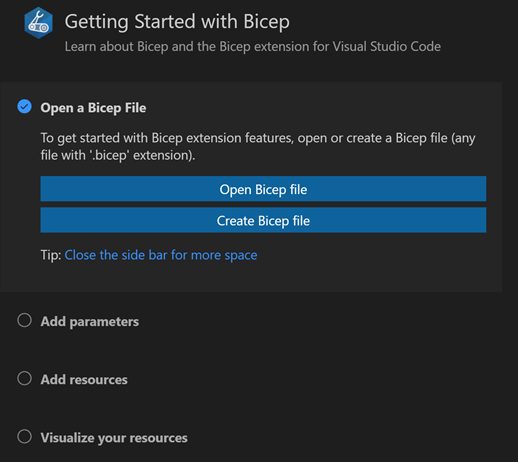Toggle the Visualize your resources step circle
The image size is (518, 462).
coord(24,436)
